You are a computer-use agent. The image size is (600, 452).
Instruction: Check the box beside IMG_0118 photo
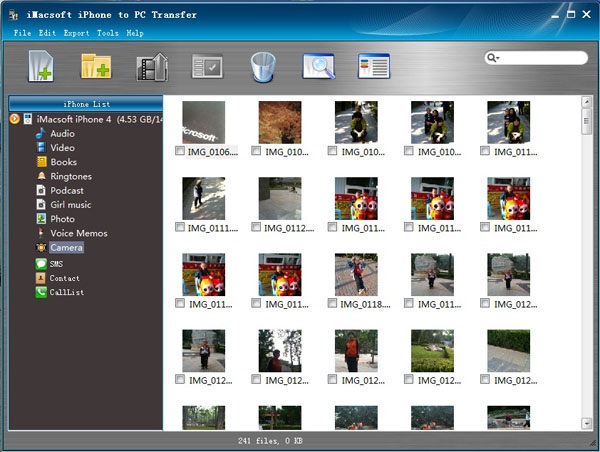click(332, 304)
